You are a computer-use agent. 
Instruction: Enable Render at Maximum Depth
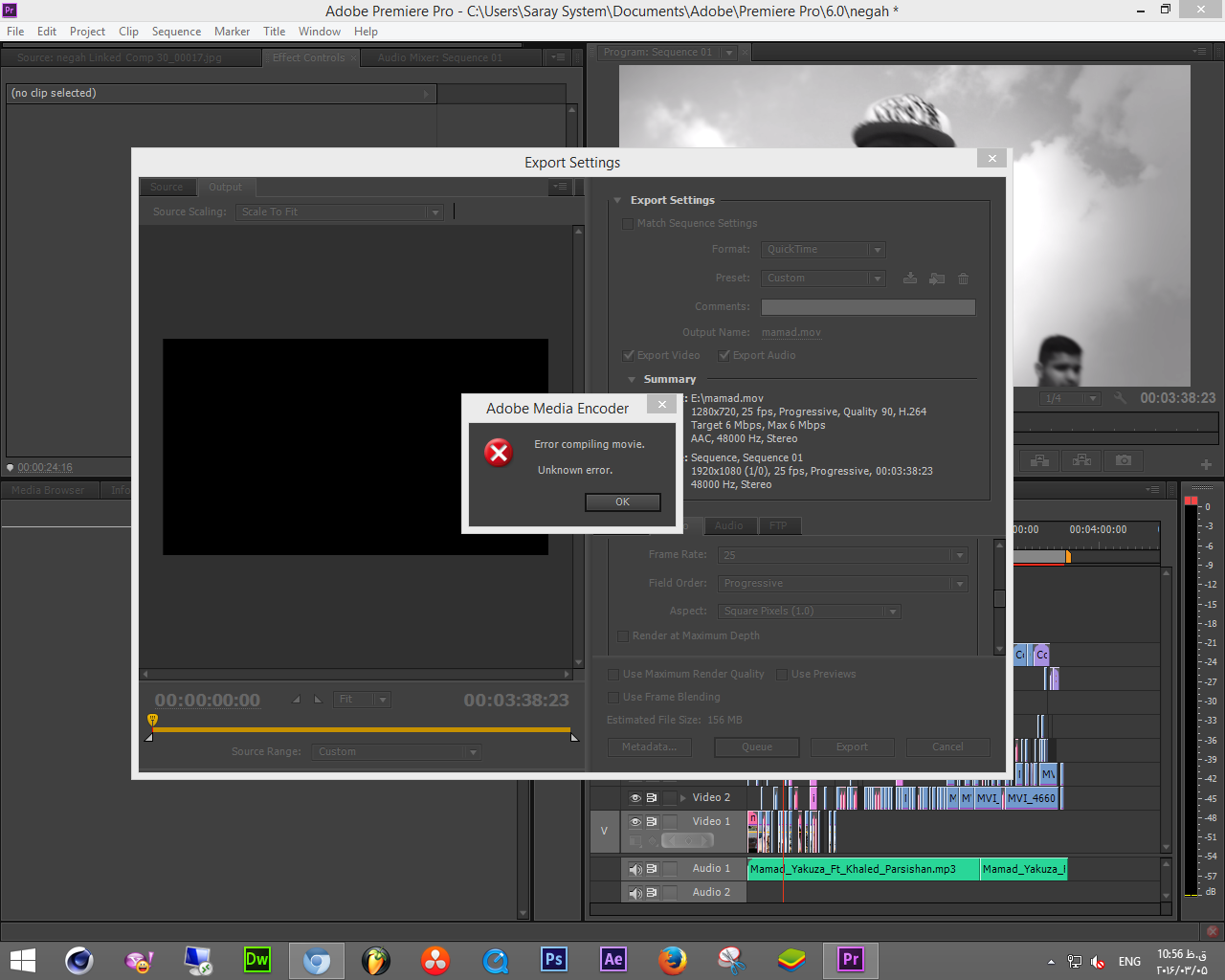[623, 636]
